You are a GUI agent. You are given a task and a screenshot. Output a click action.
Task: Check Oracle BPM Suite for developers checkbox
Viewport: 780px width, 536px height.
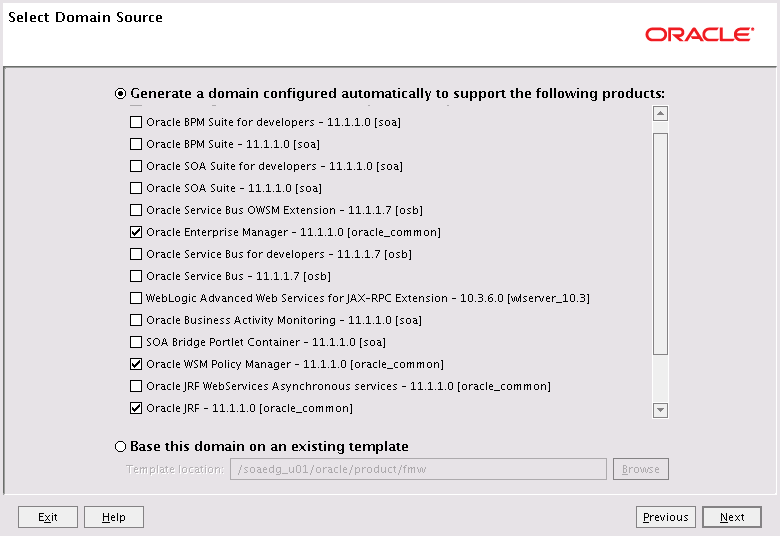click(x=136, y=122)
